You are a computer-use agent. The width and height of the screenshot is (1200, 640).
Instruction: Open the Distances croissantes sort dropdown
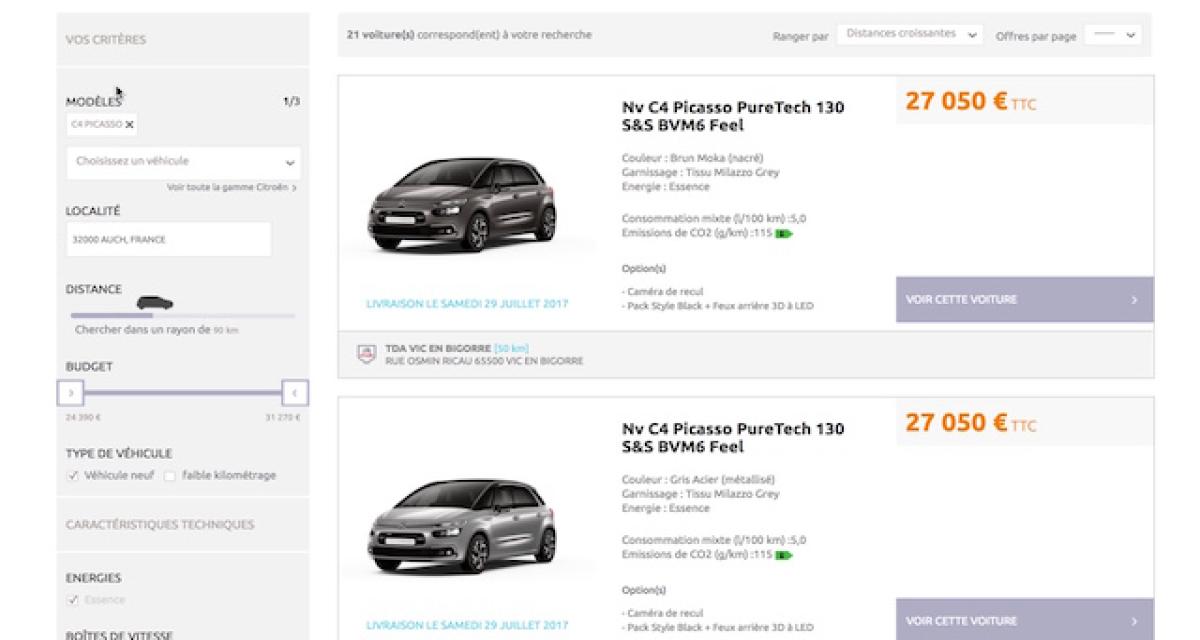click(x=909, y=34)
